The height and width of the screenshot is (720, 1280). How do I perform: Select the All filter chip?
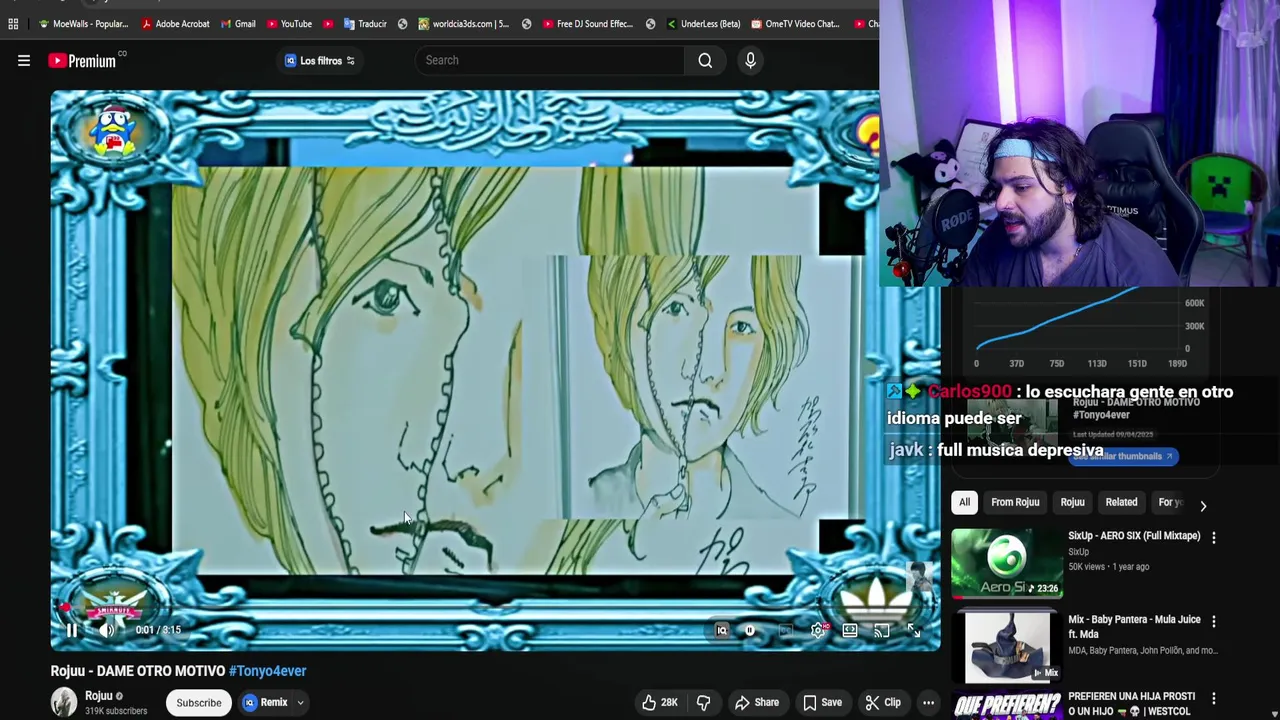pos(964,502)
